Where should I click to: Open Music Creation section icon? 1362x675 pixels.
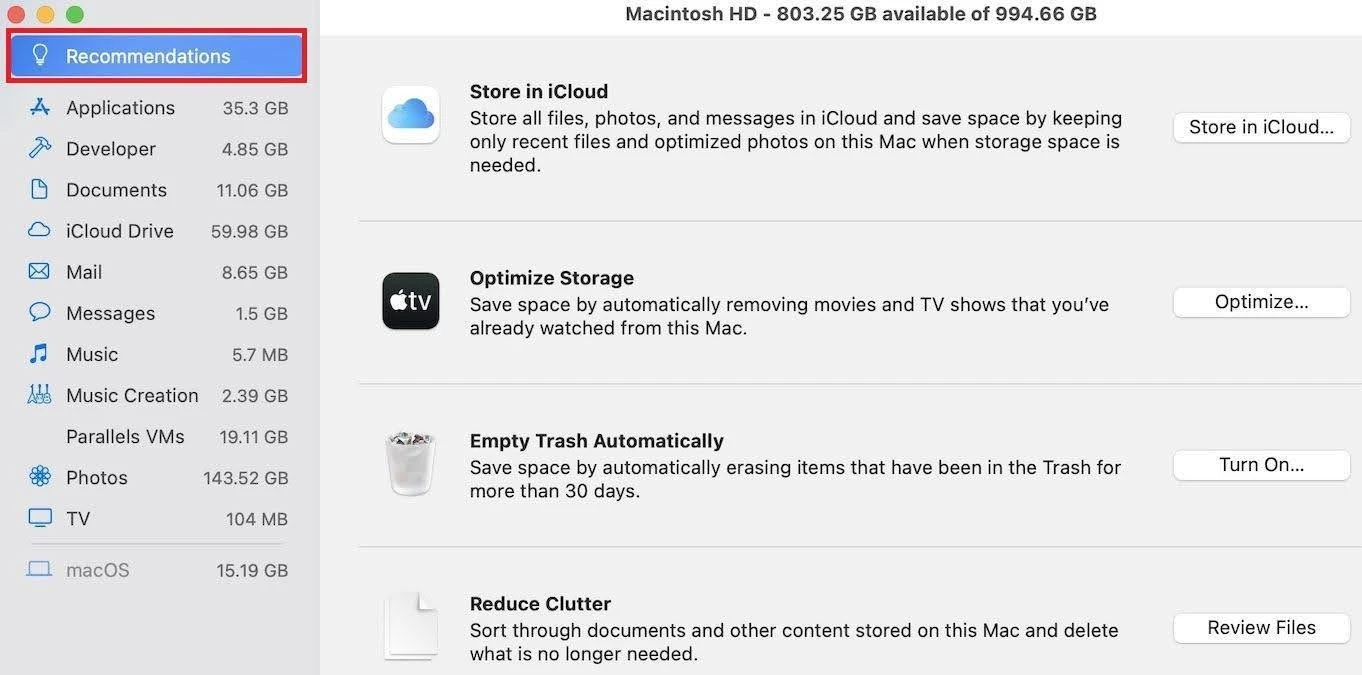coord(40,394)
